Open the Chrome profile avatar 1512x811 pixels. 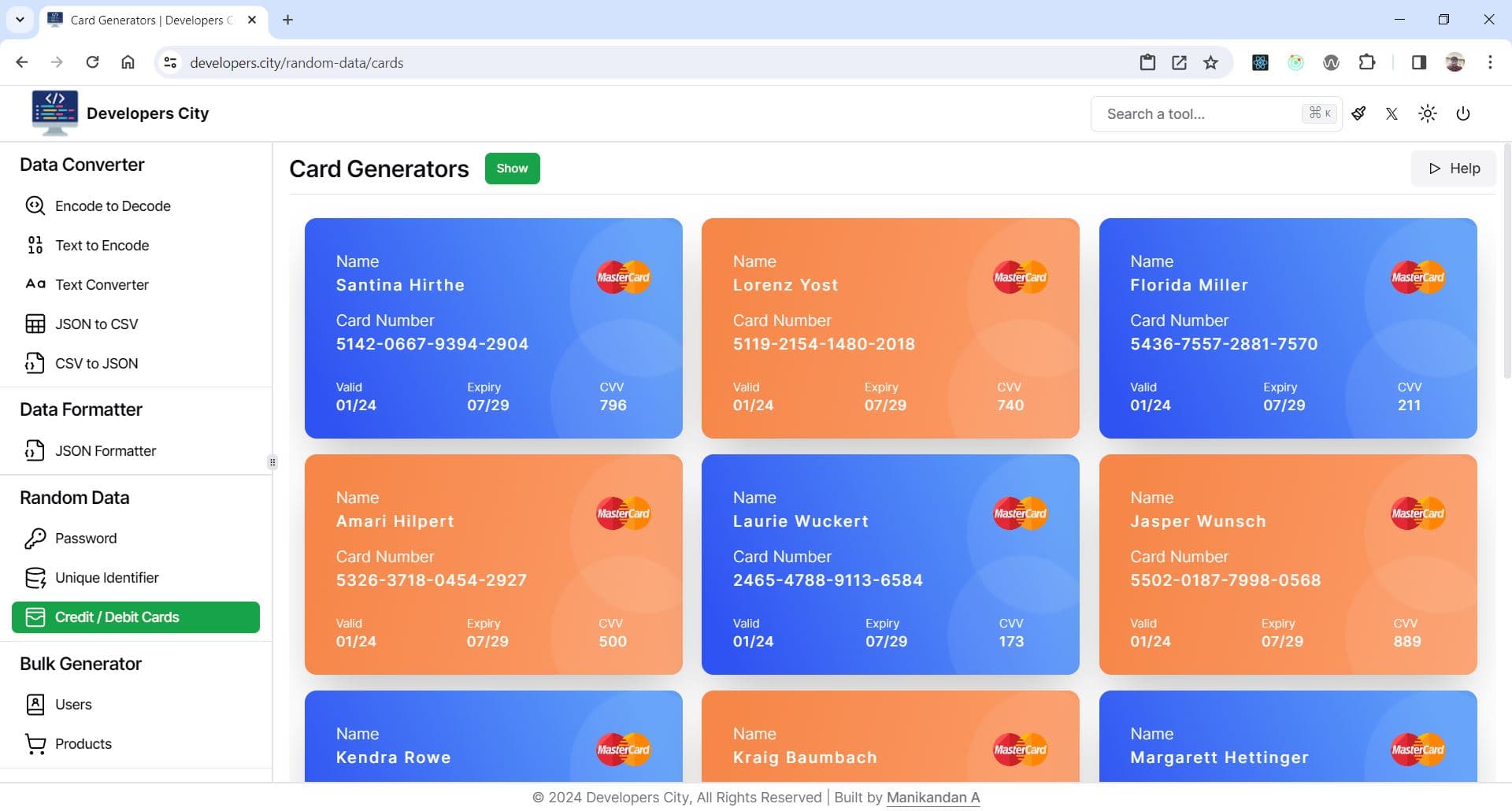point(1455,62)
